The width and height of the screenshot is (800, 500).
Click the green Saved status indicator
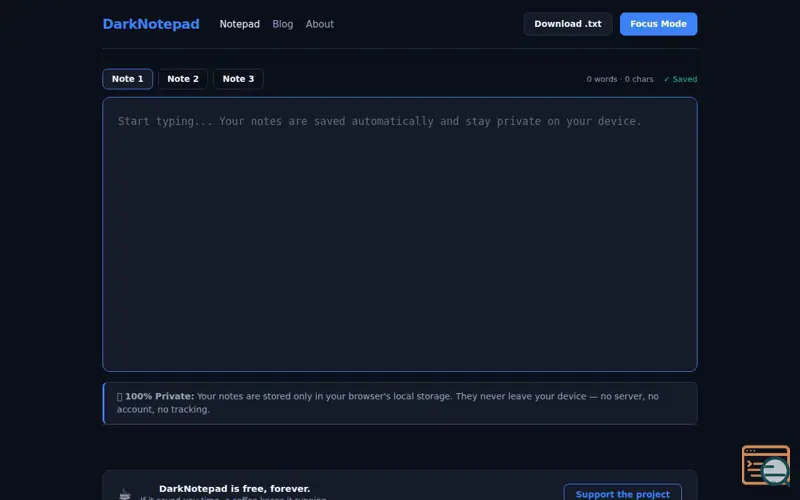(680, 79)
